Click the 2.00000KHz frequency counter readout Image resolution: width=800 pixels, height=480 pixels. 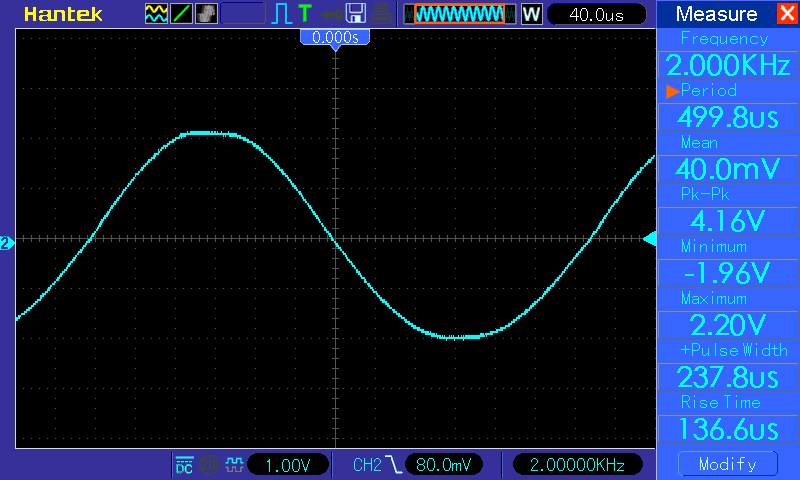coord(577,465)
